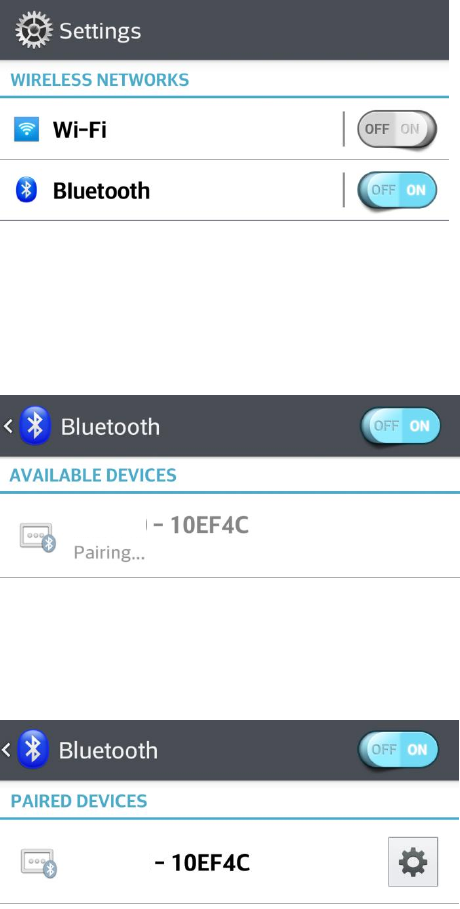460x909 pixels.
Task: Select the pairing device 10EF4C
Action: pyautogui.click(x=230, y=536)
